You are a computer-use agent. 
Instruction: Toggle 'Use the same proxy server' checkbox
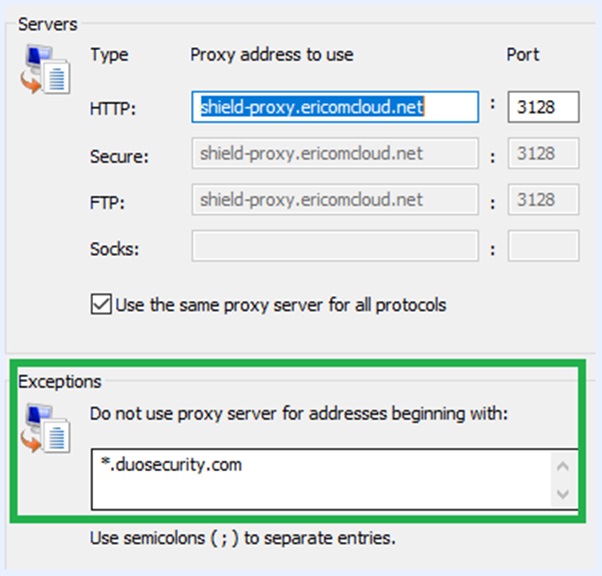(100, 304)
